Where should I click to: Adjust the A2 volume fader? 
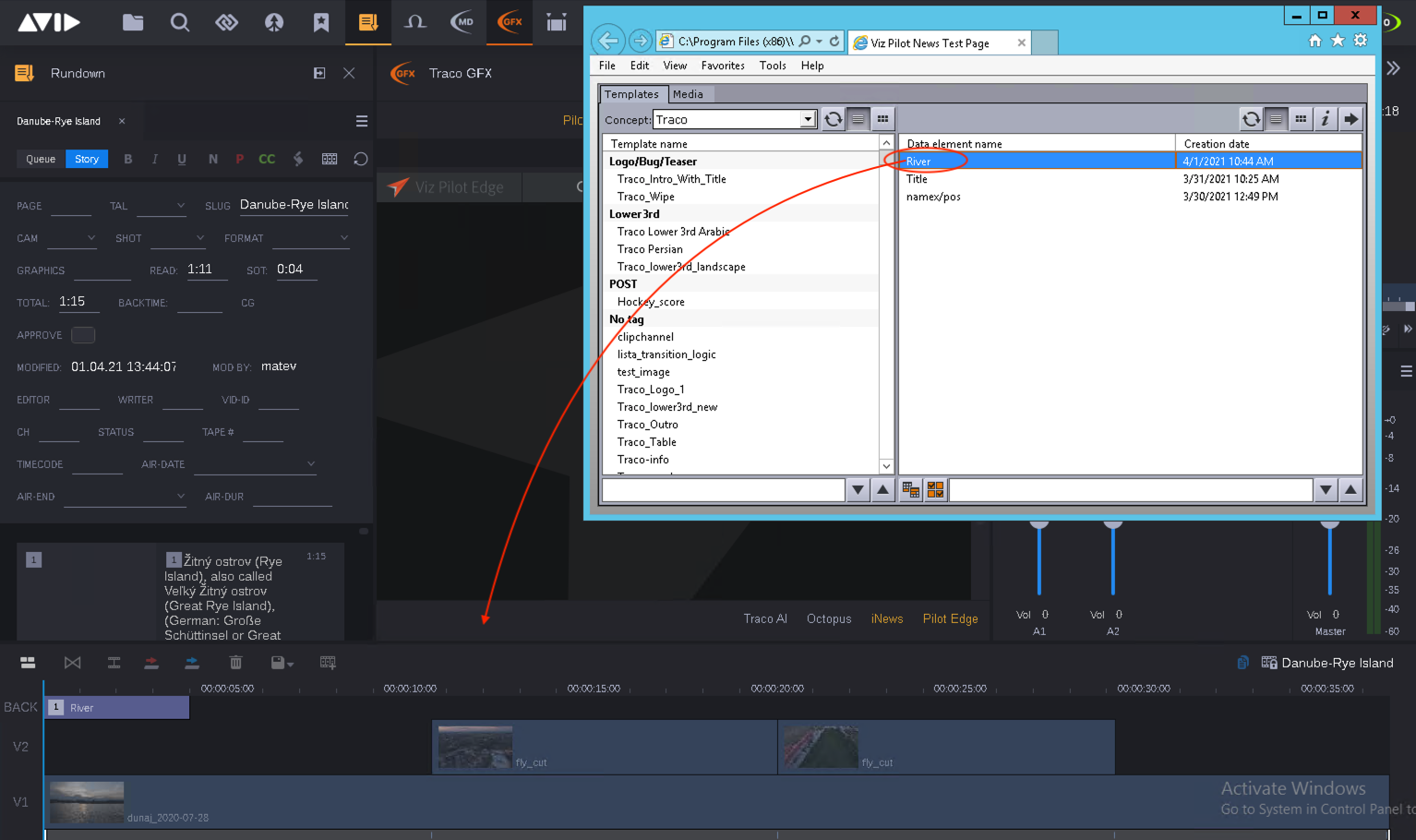1113,557
